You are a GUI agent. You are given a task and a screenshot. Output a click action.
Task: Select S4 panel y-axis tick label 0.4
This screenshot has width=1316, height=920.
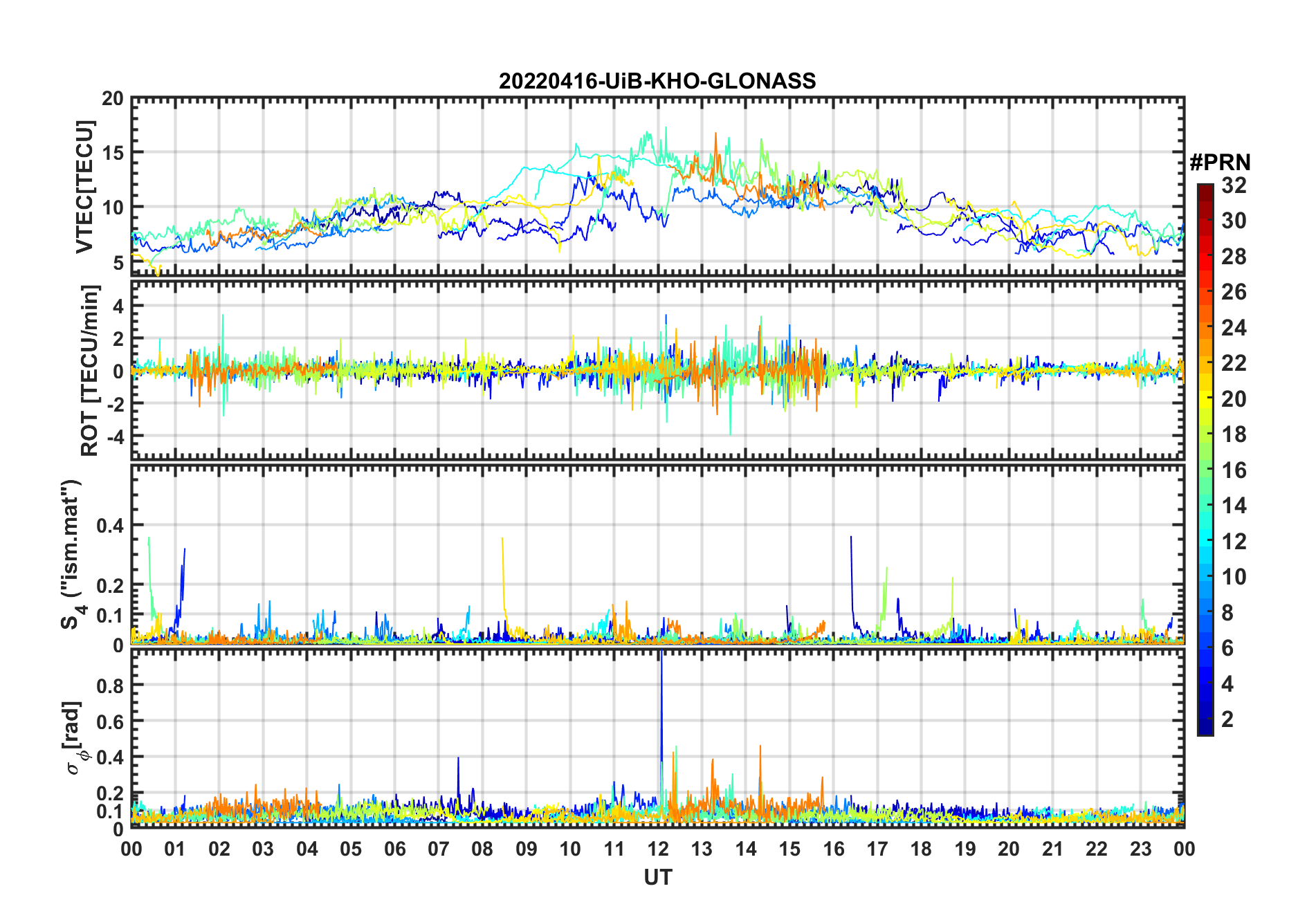110,525
